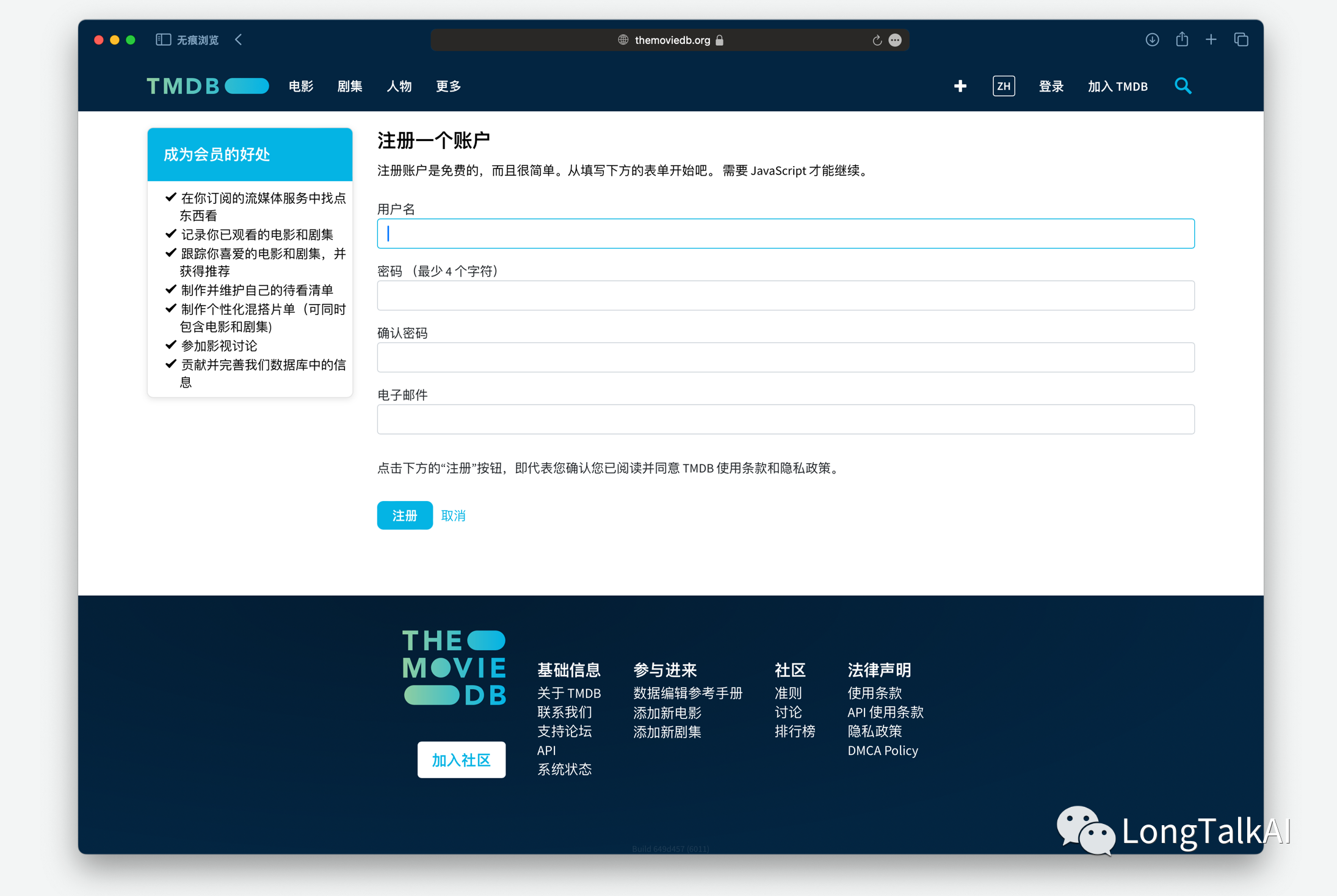The image size is (1337, 896).
Task: Click 加入 TMDB in header
Action: coord(1118,86)
